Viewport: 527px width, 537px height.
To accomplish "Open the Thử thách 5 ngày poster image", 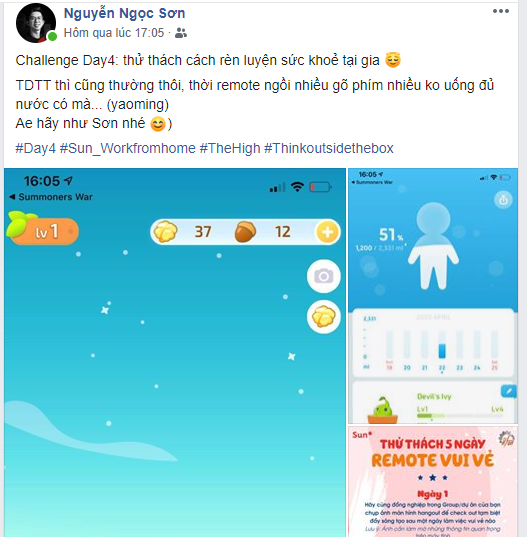I will pos(433,481).
